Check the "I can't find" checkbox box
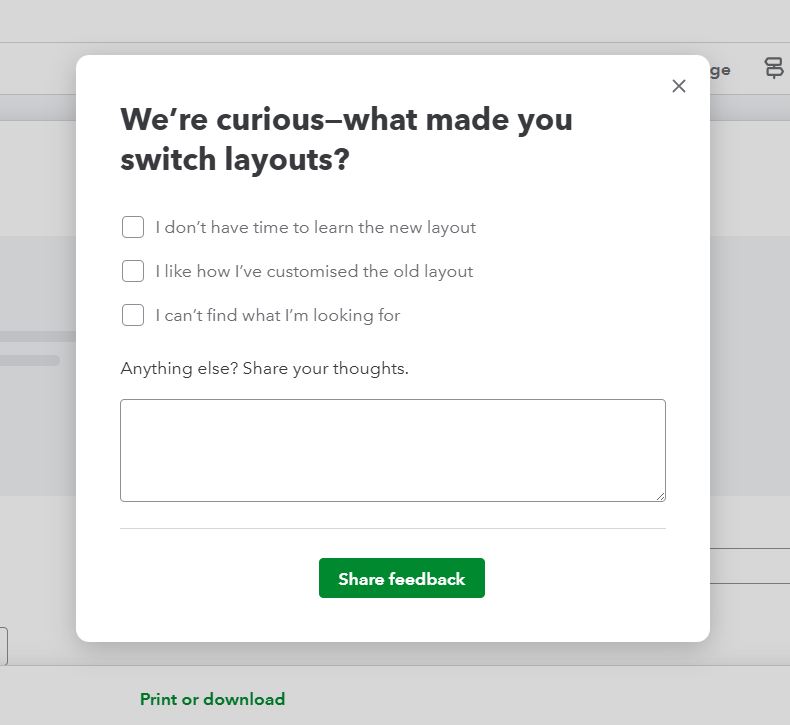The width and height of the screenshot is (790, 725). click(133, 315)
